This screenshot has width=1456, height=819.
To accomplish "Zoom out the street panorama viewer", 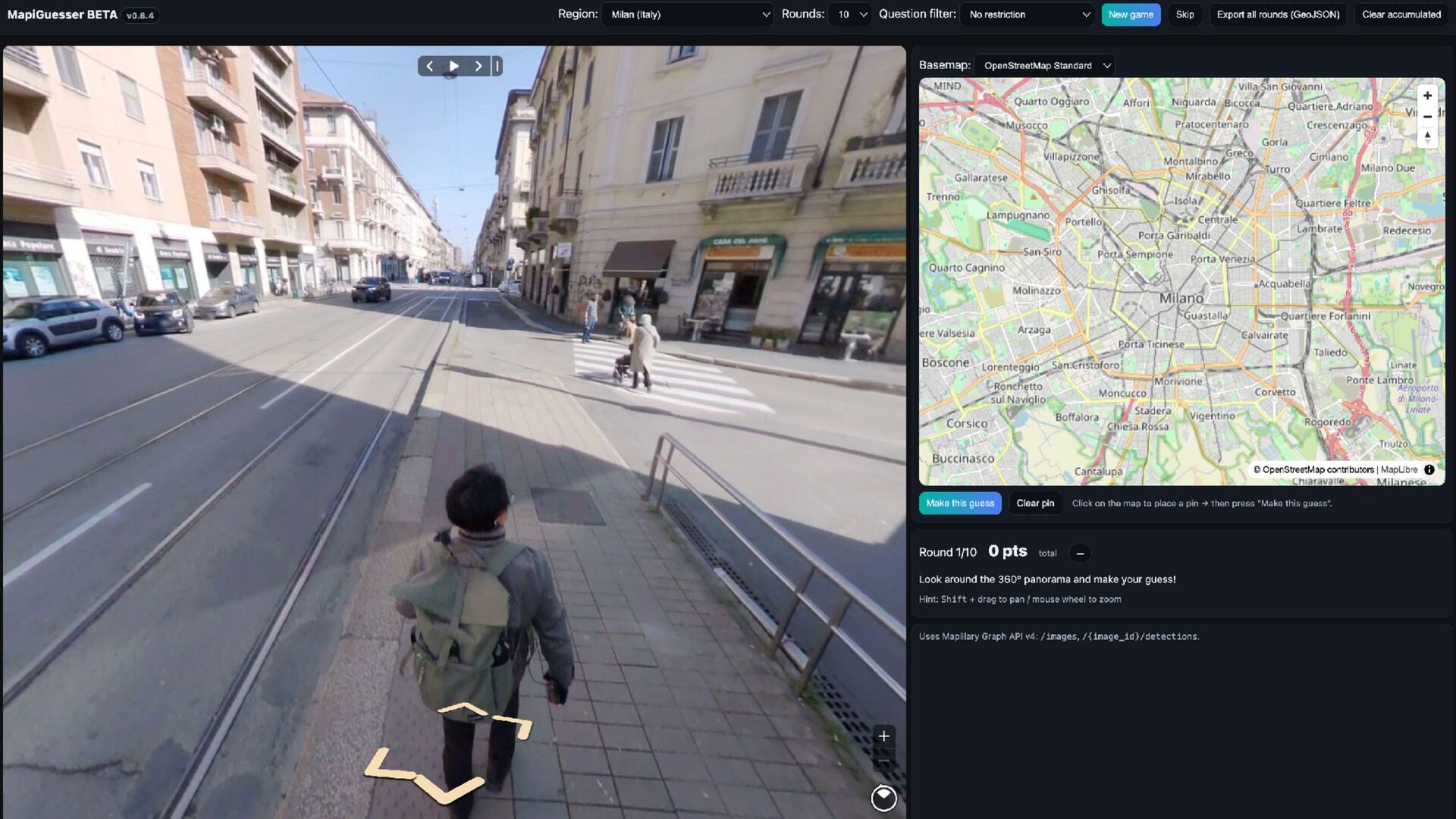I will (883, 761).
